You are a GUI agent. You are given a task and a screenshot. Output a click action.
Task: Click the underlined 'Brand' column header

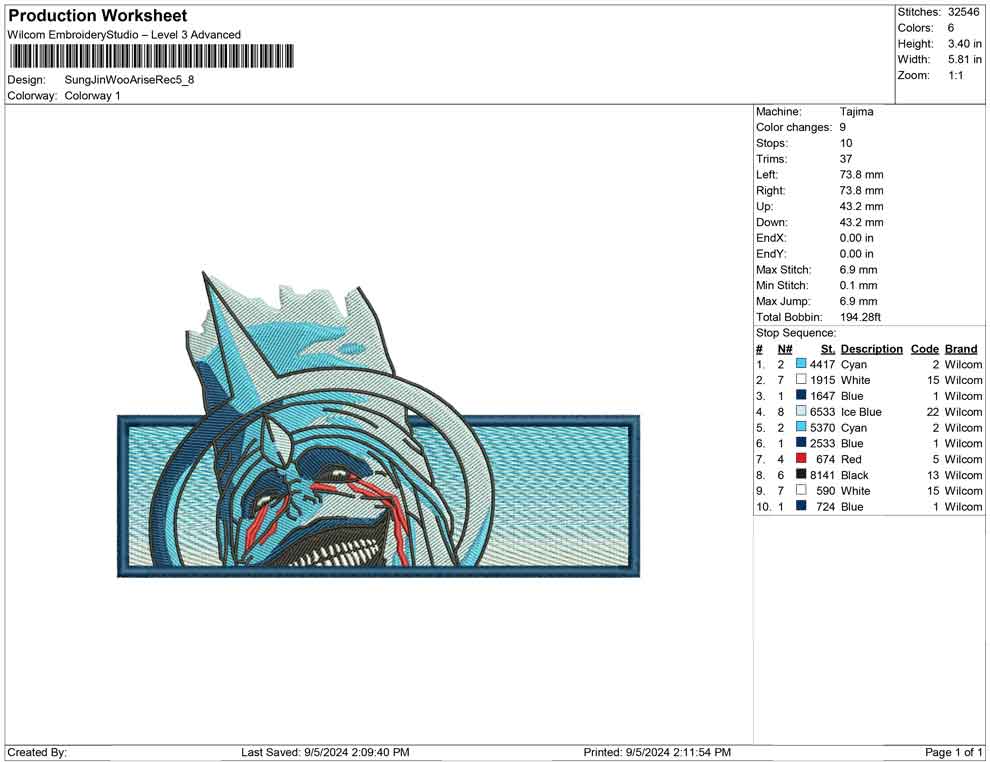pos(961,349)
